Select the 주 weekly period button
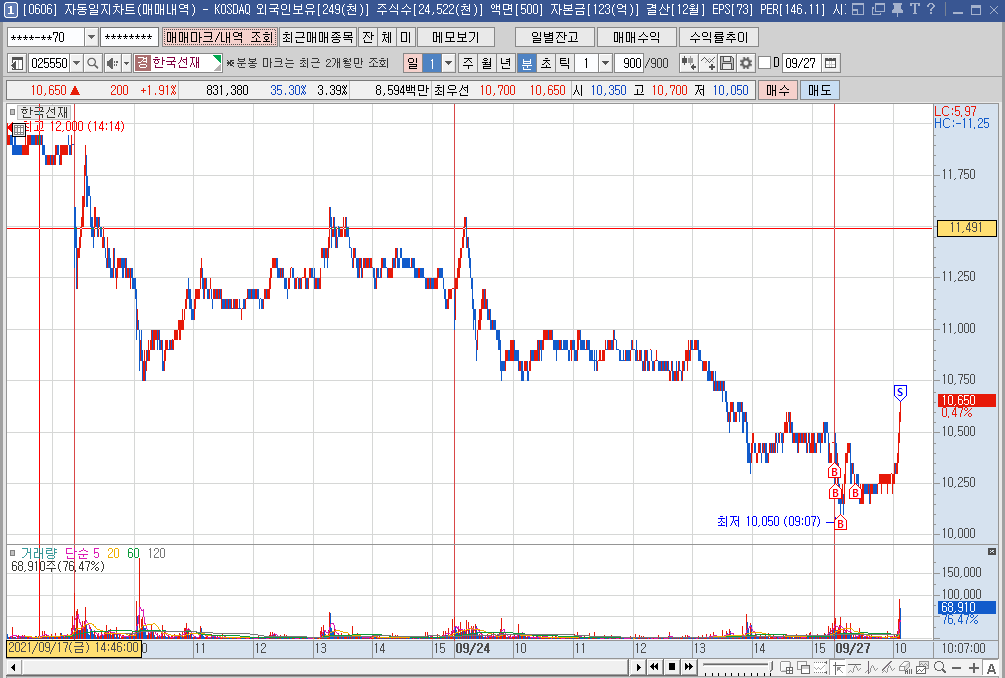Screen dimensions: 1005x678 (x=468, y=63)
